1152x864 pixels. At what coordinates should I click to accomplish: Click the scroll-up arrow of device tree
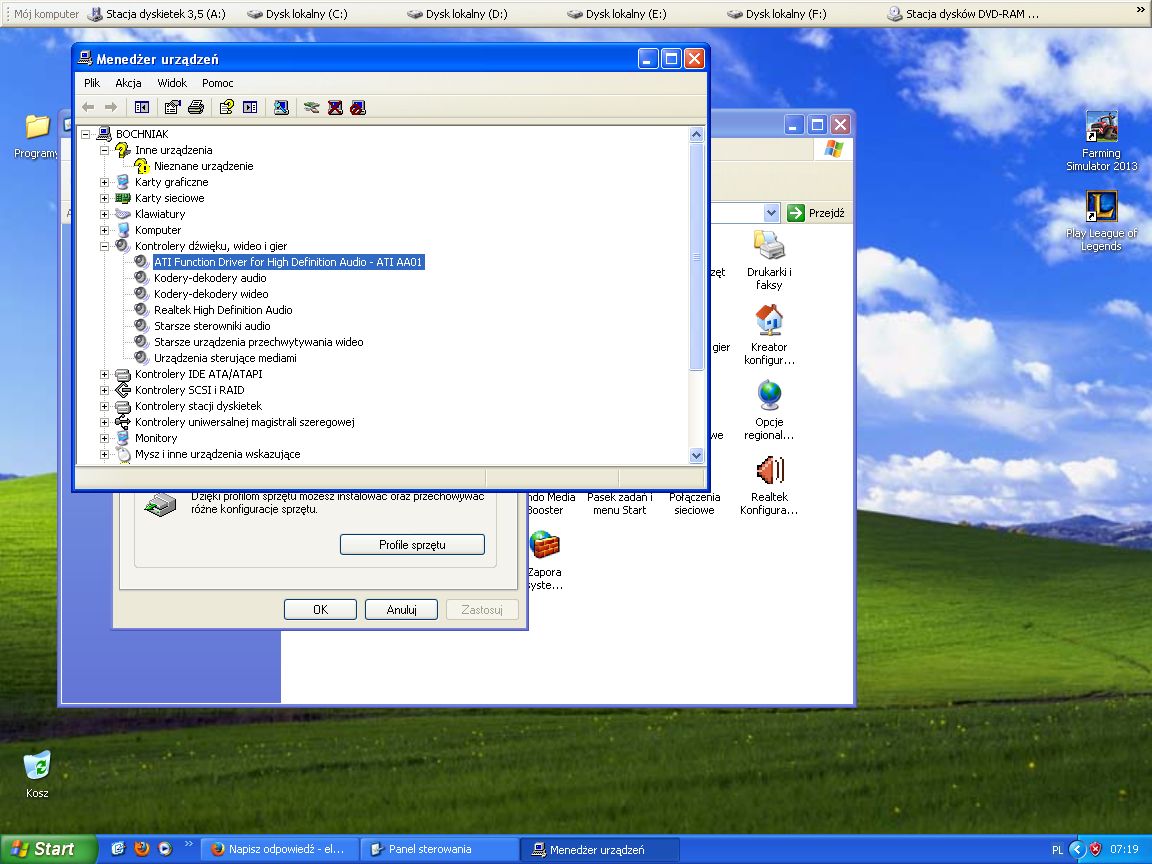pos(696,134)
